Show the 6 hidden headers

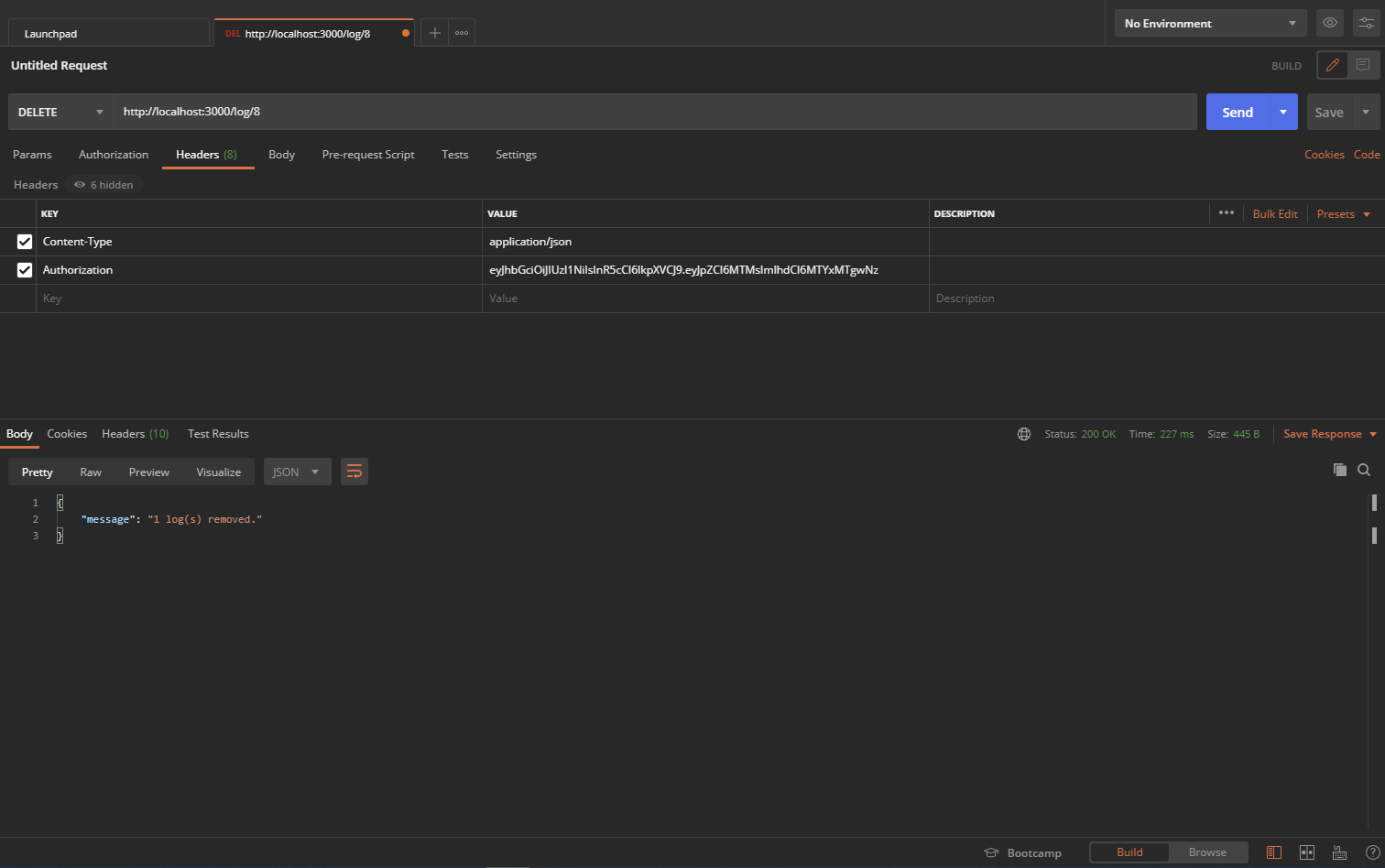(x=103, y=184)
